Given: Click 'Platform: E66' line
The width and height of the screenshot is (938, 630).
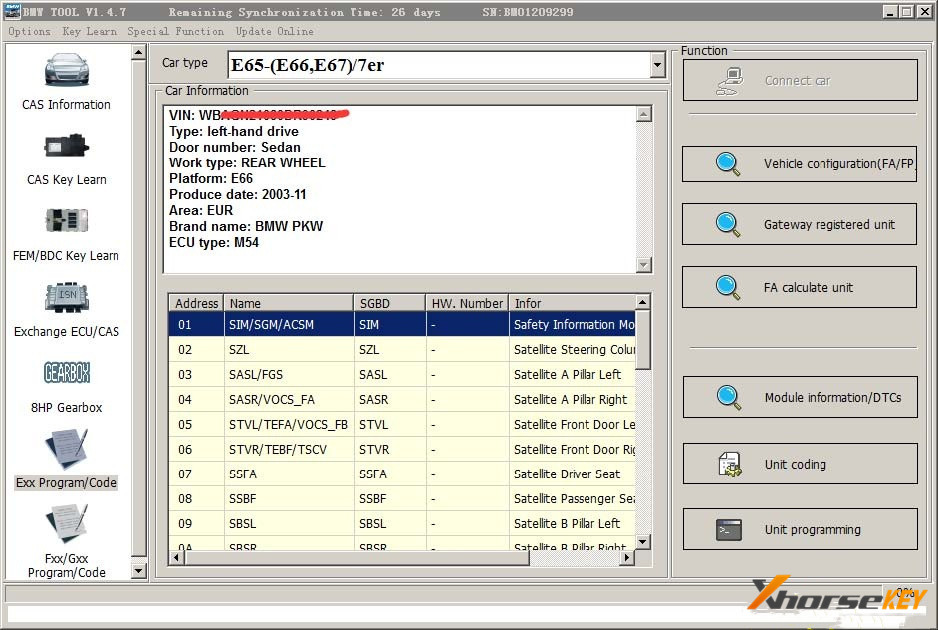Looking at the screenshot, I should [x=211, y=178].
